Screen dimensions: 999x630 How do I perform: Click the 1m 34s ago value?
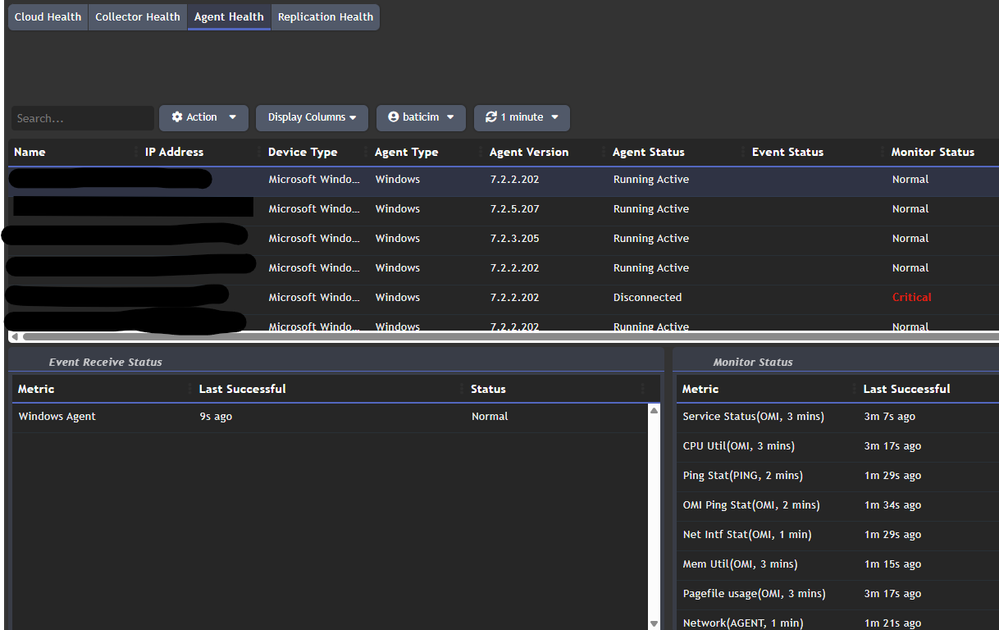(x=893, y=505)
